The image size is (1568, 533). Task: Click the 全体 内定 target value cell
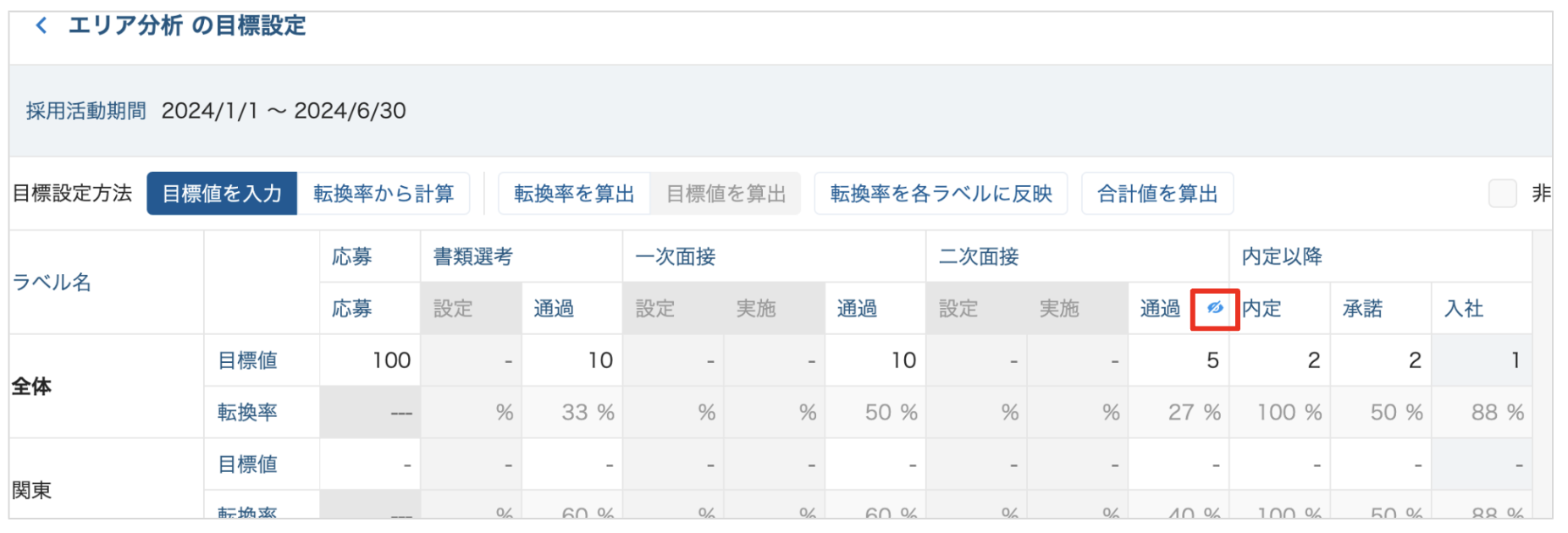[1279, 360]
